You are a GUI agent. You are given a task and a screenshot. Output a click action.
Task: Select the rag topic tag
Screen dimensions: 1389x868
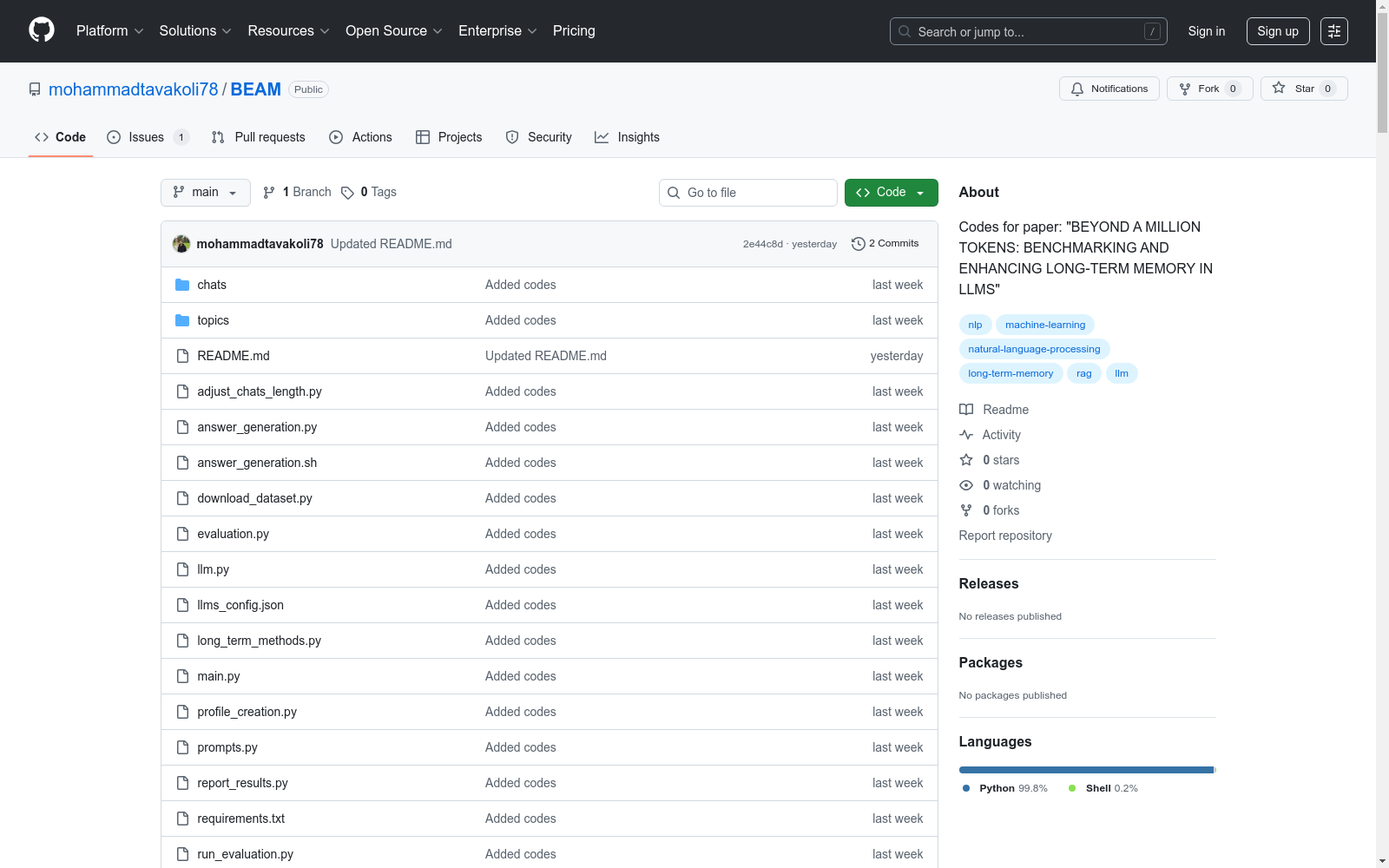1084,373
